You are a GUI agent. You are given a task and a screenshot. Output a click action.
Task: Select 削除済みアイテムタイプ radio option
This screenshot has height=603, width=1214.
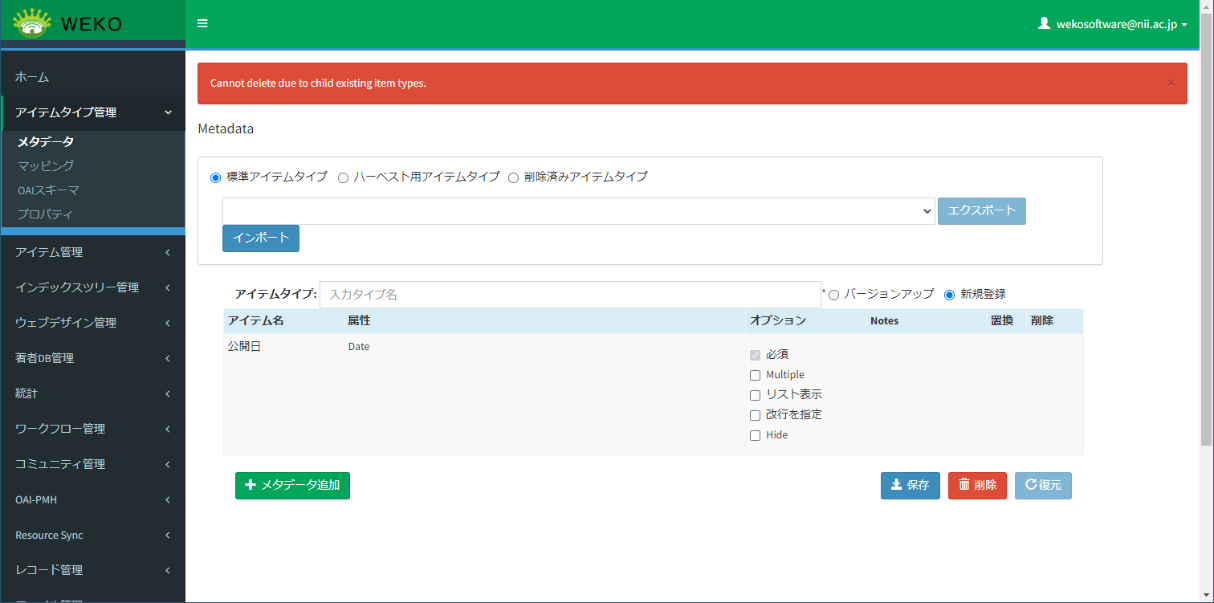tap(514, 177)
